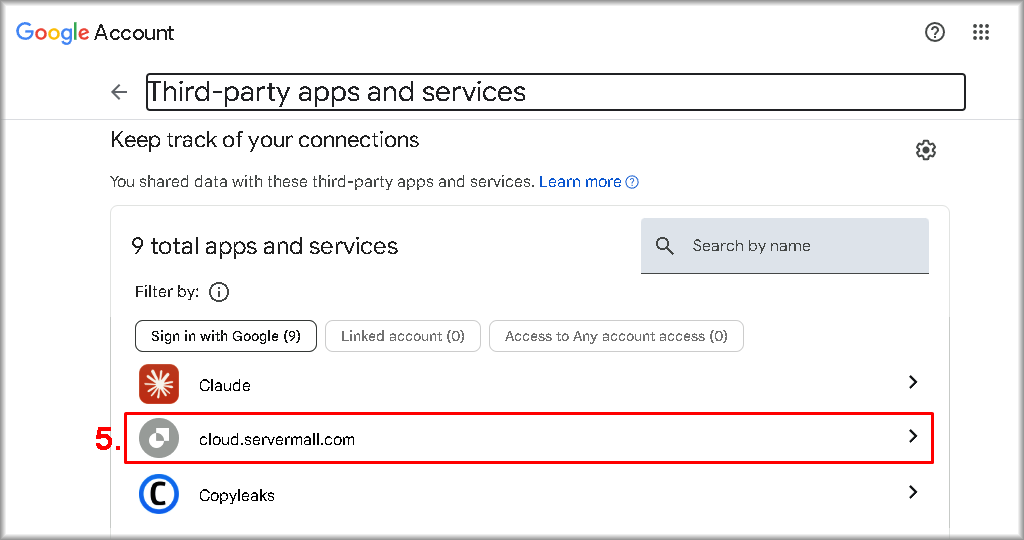Click the cloud.servermall.com app icon
This screenshot has width=1024, height=540.
point(159,438)
